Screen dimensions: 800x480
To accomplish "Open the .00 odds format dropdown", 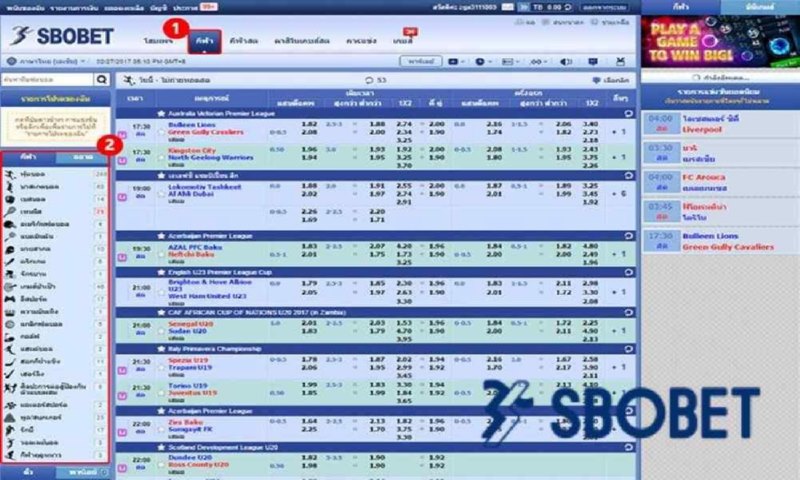I will click(x=538, y=62).
